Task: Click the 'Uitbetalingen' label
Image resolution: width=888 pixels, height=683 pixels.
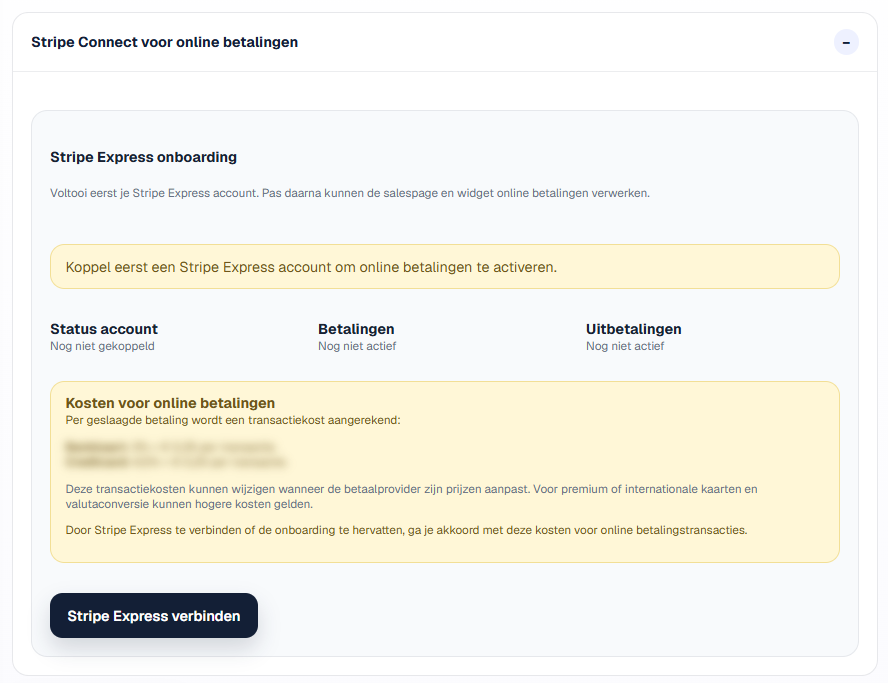Action: click(x=634, y=329)
